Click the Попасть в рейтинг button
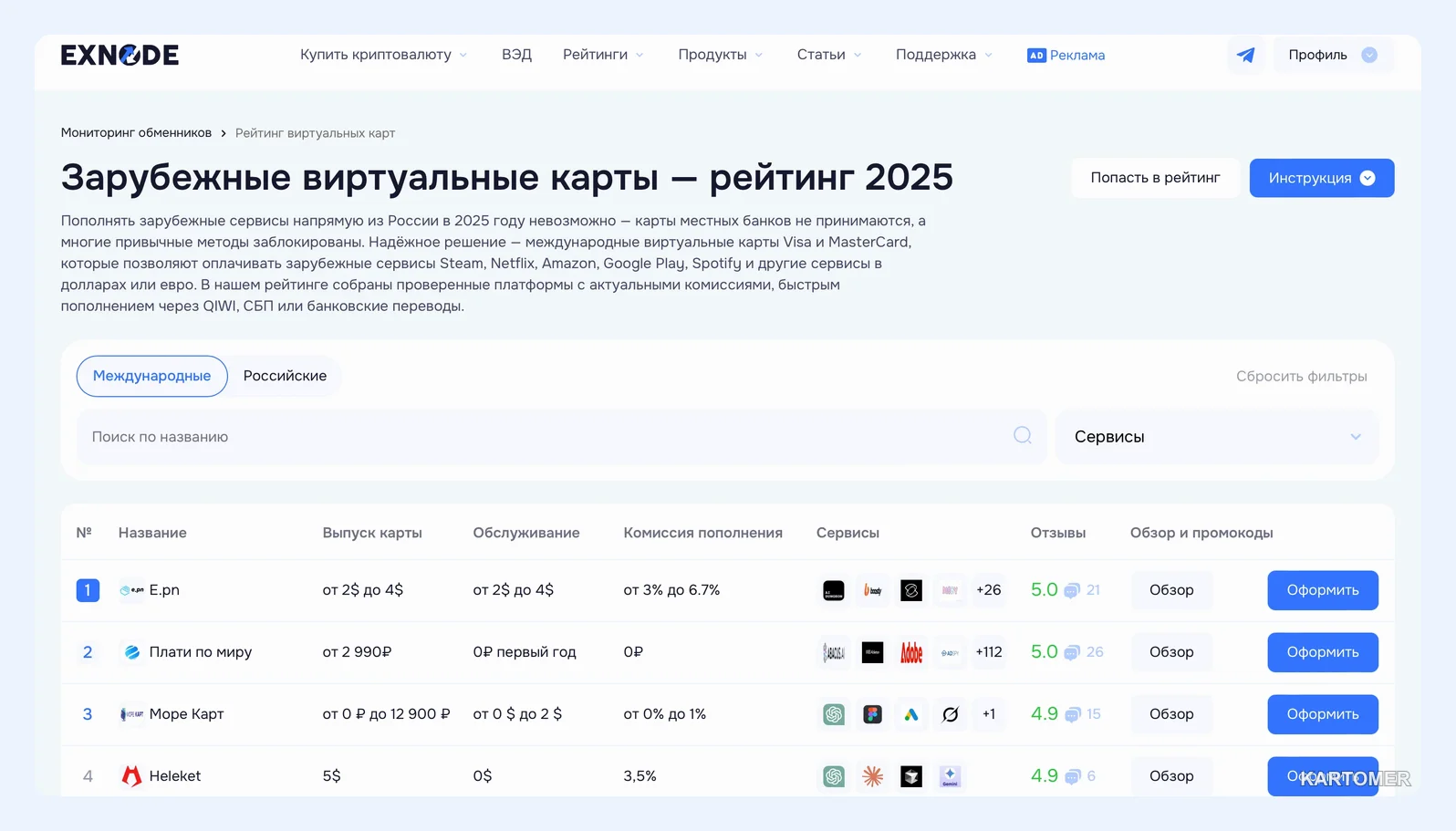The image size is (1456, 831). pos(1155,178)
